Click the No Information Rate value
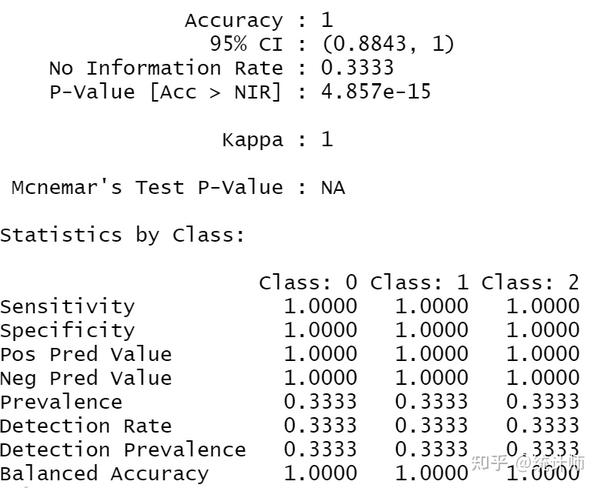The width and height of the screenshot is (600, 488). pos(357,68)
